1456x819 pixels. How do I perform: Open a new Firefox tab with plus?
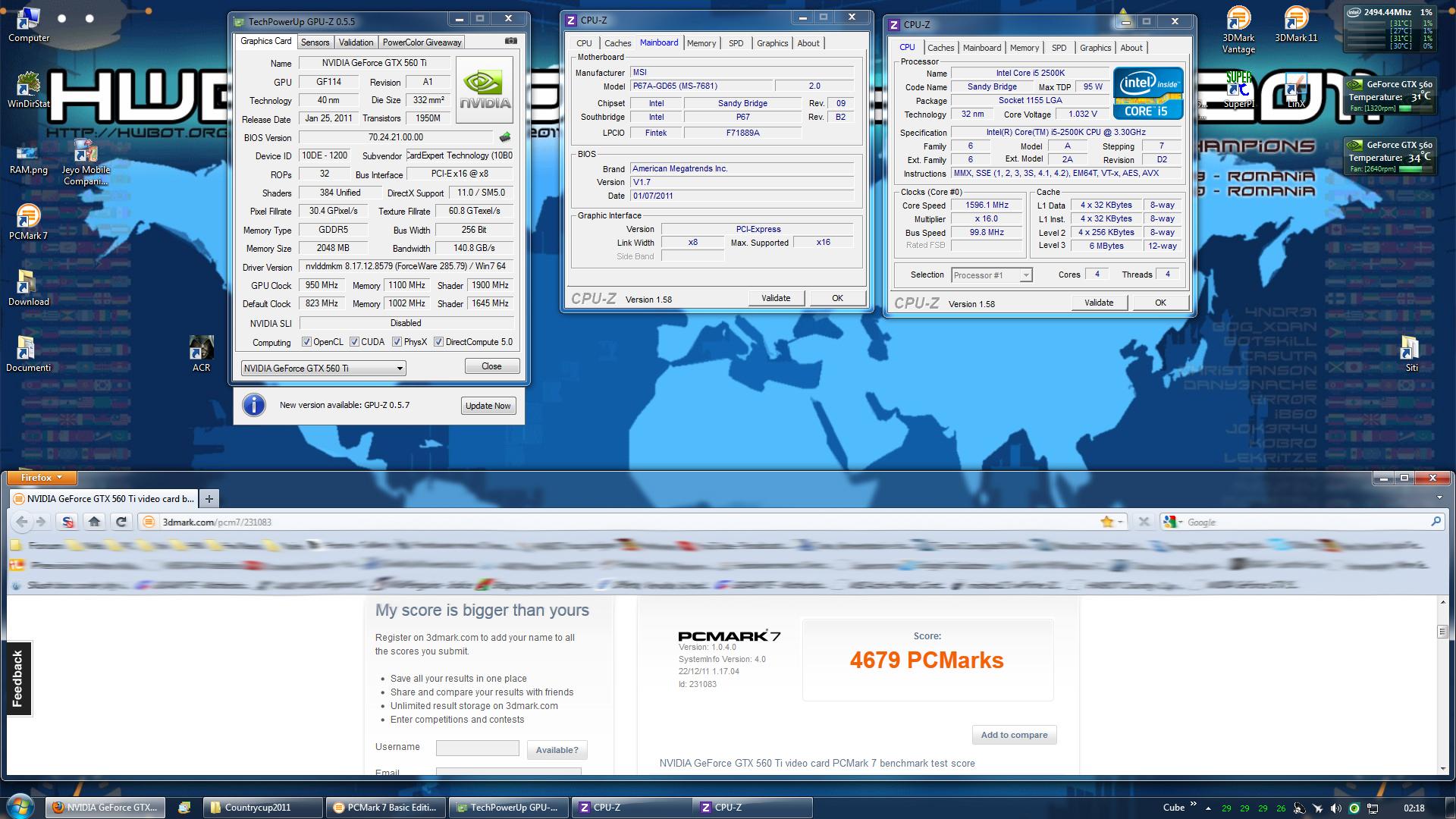tap(209, 498)
